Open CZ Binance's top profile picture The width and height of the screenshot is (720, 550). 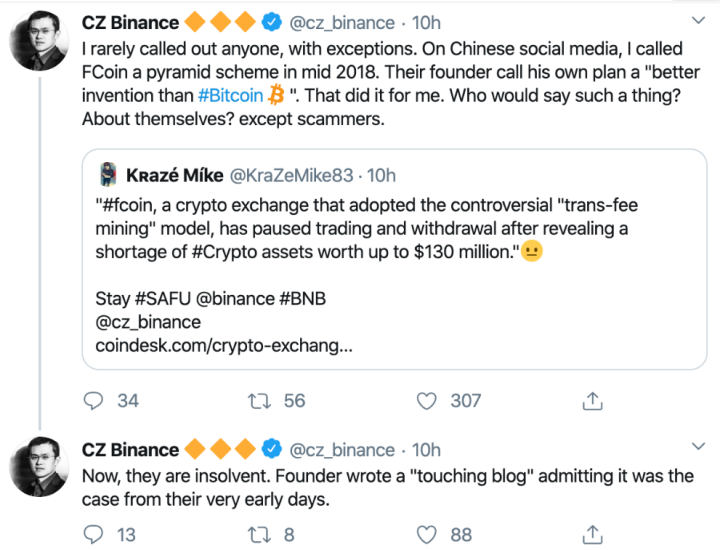point(38,44)
